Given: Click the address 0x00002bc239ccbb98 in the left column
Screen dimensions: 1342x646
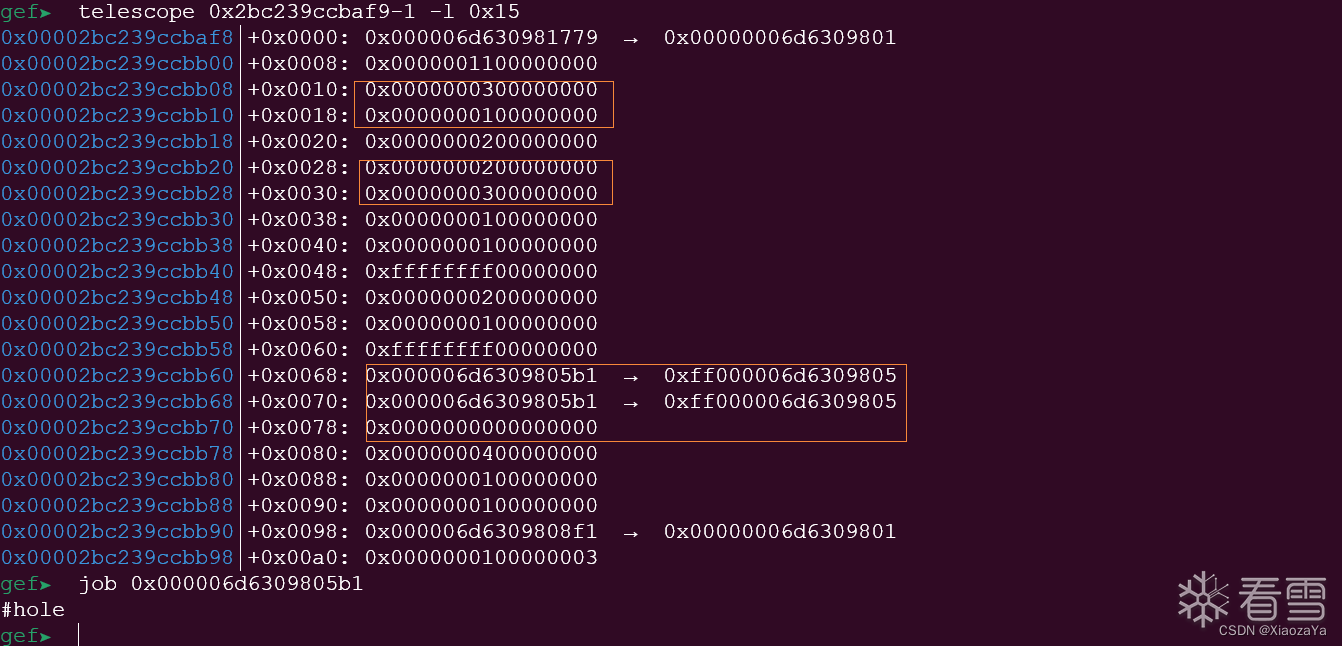Looking at the screenshot, I should pyautogui.click(x=117, y=558).
